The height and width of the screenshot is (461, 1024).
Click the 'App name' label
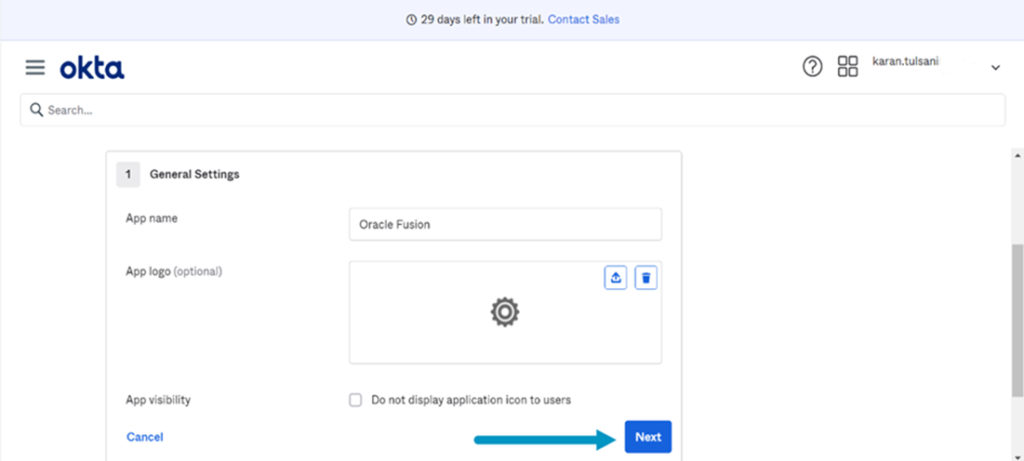click(152, 218)
